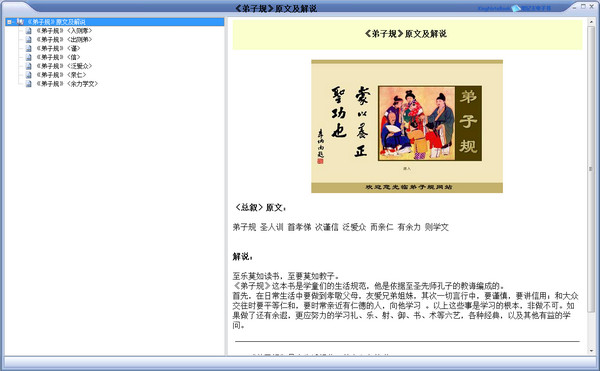
Task: Click the sentence 至乐莫如读书，至要莫如教子
Action: pos(285,276)
